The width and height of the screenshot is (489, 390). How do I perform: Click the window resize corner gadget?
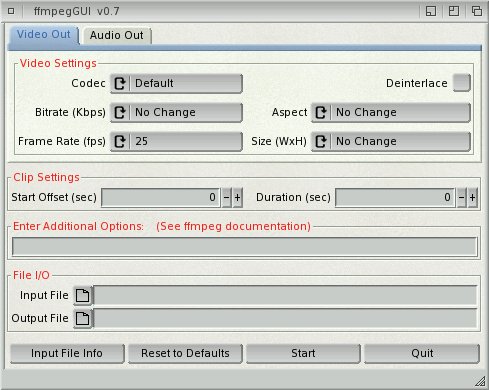[480, 381]
